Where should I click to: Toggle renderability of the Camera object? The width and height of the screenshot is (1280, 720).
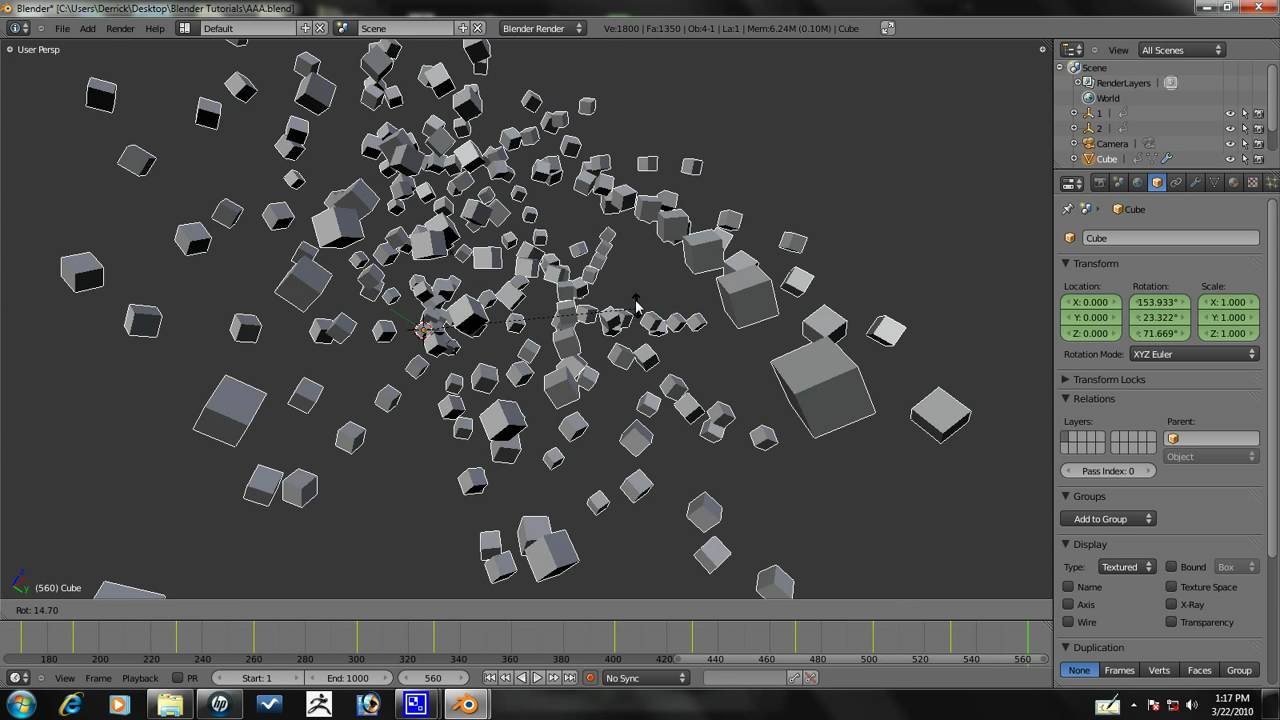click(1258, 144)
